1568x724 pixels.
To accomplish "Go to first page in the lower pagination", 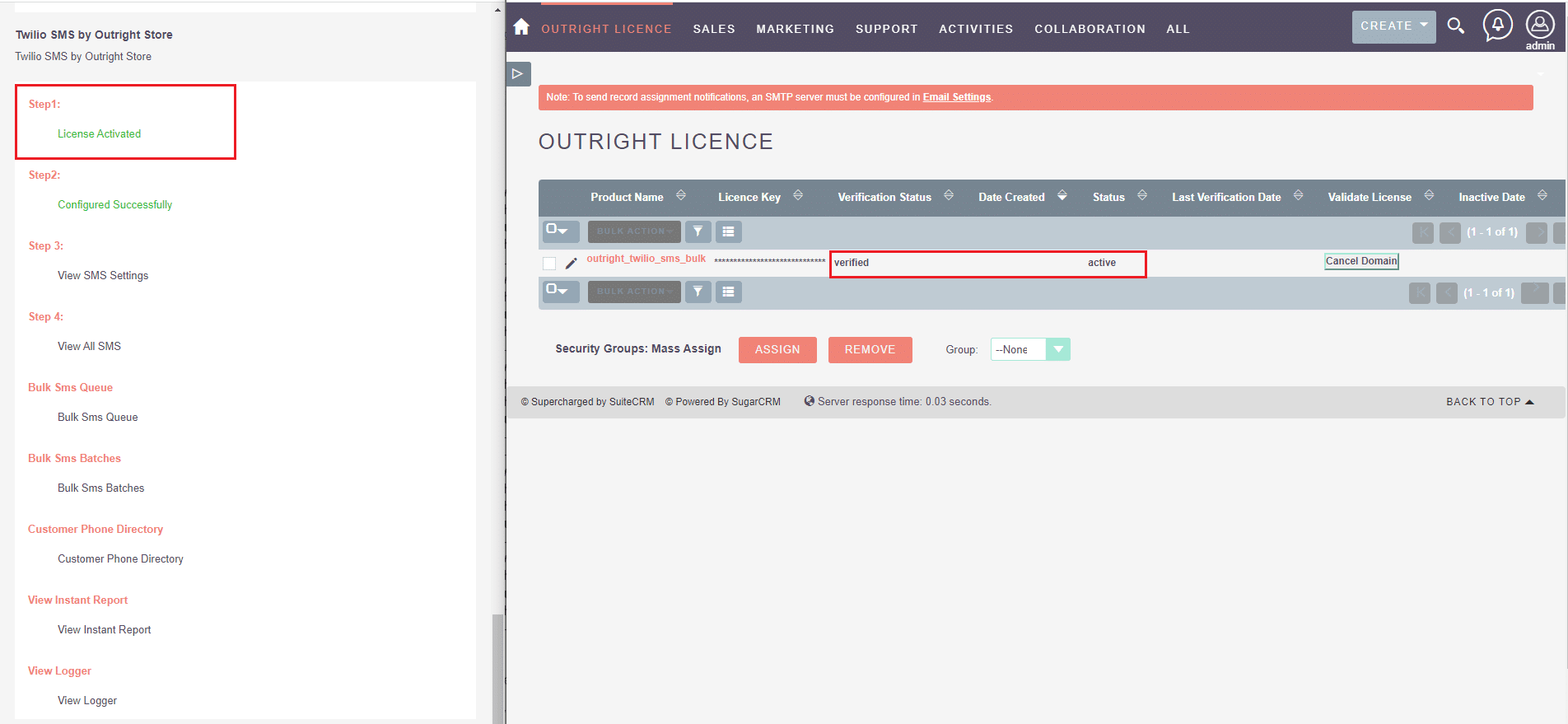I will coord(1420,293).
